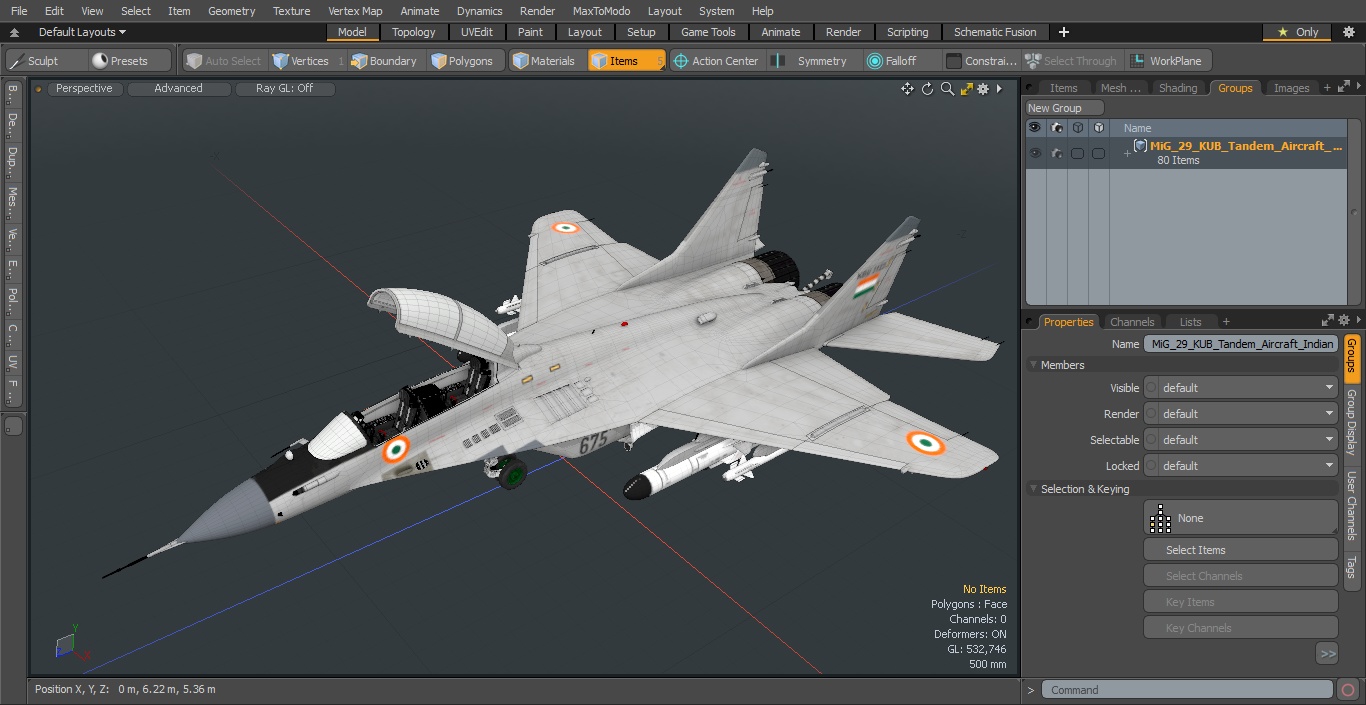This screenshot has width=1366, height=705.
Task: Open the Action Center options
Action: click(717, 61)
